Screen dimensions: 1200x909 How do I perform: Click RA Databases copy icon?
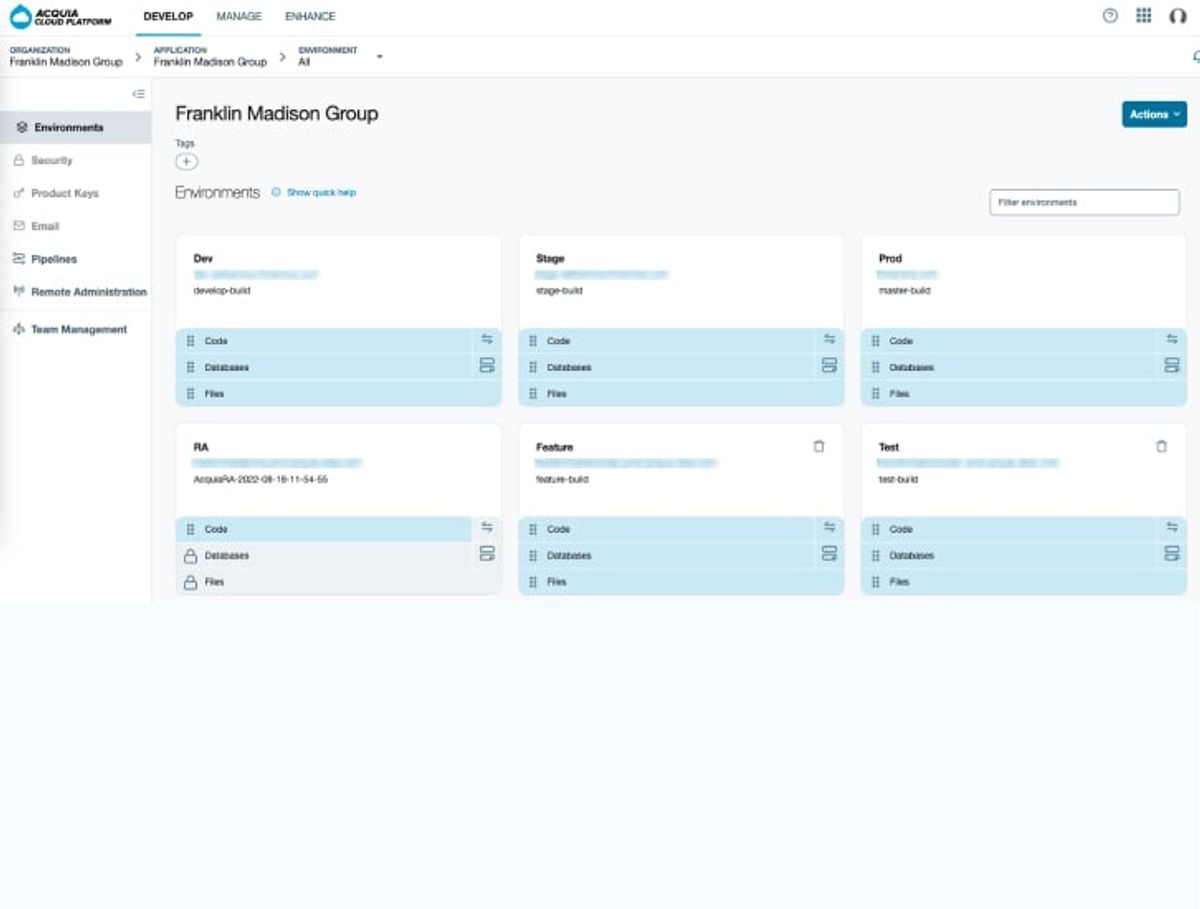[487, 554]
